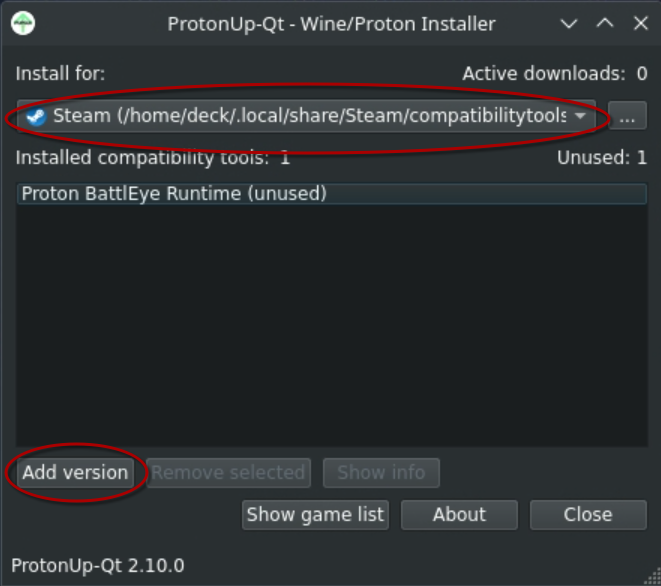This screenshot has width=661, height=586.
Task: Select Proton BattlEye Runtime in the list
Action: 174,193
